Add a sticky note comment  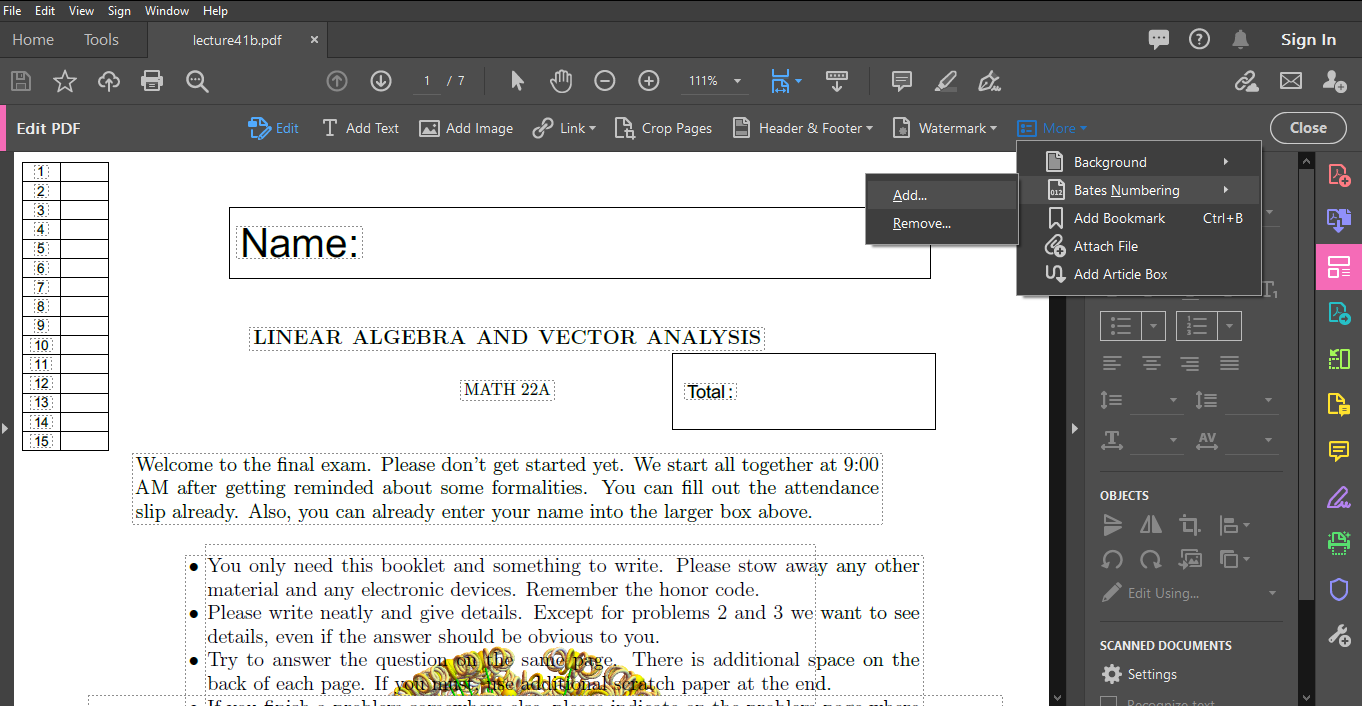point(901,81)
